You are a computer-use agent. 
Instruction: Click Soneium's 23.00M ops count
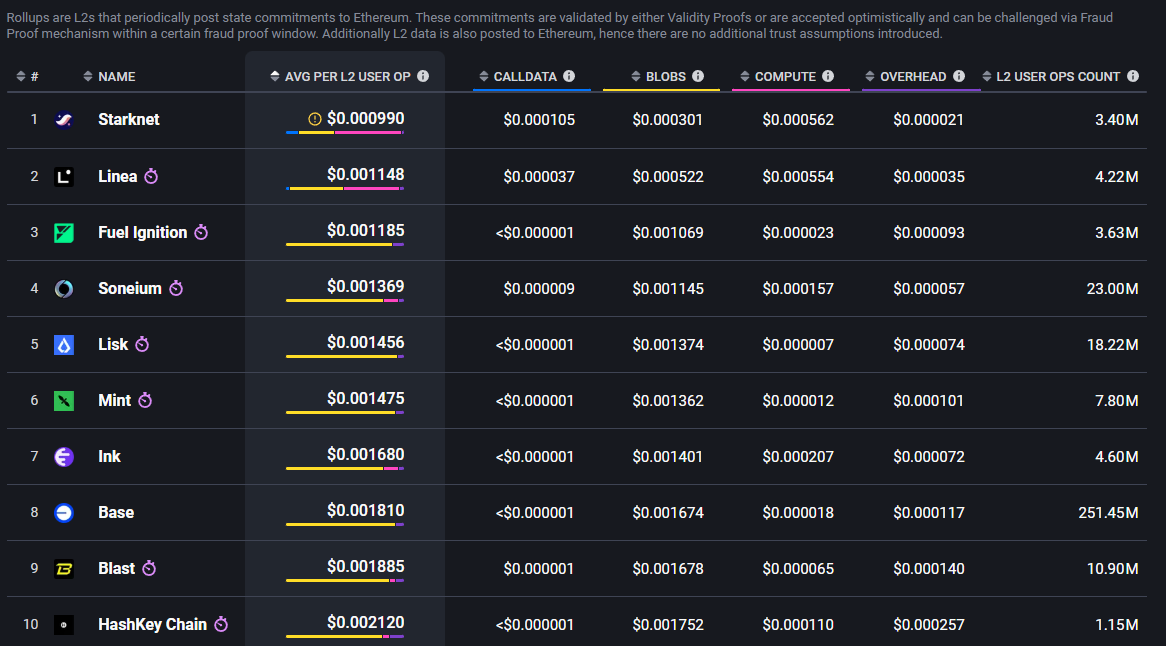click(x=1112, y=288)
